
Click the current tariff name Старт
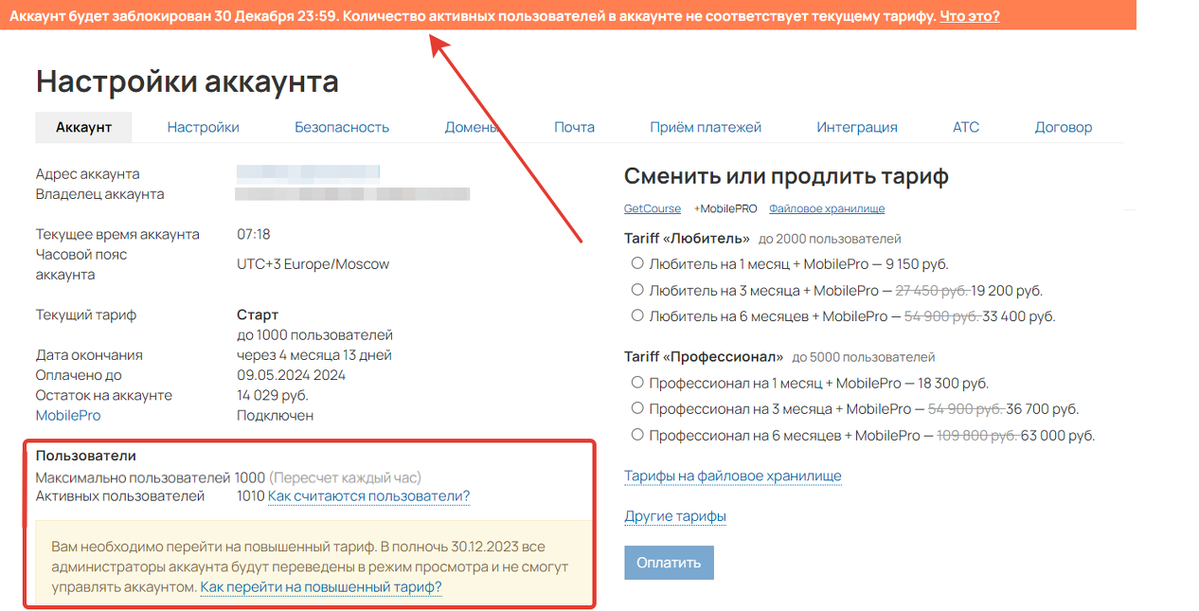pos(258,315)
